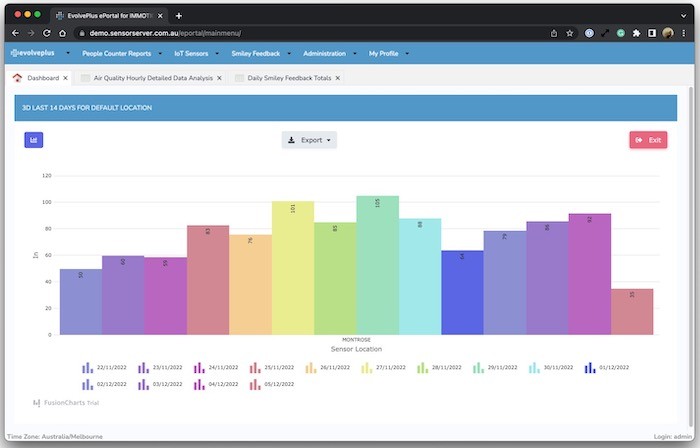
Task: Switch to Daily Smiley Feedback Totals tab
Action: 286,78
